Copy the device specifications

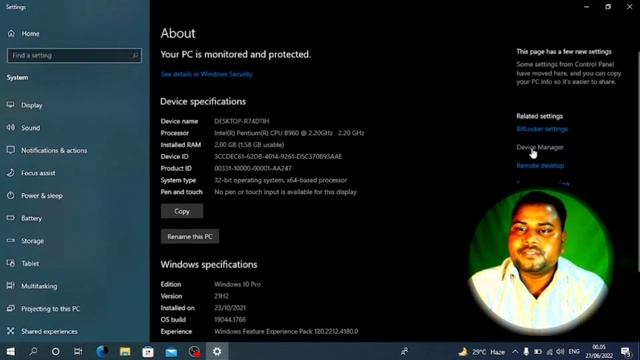pyautogui.click(x=182, y=211)
